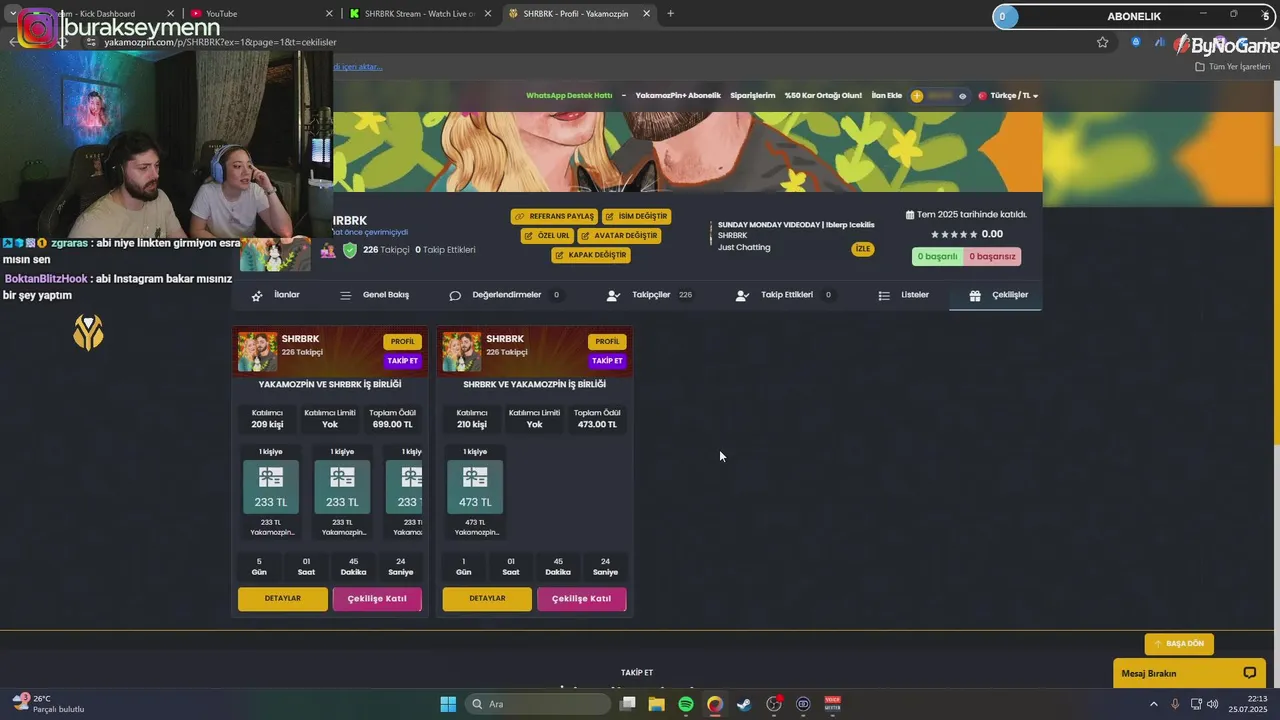Click the yellow plus balance icon
Screen dimensions: 1280x720
click(917, 96)
